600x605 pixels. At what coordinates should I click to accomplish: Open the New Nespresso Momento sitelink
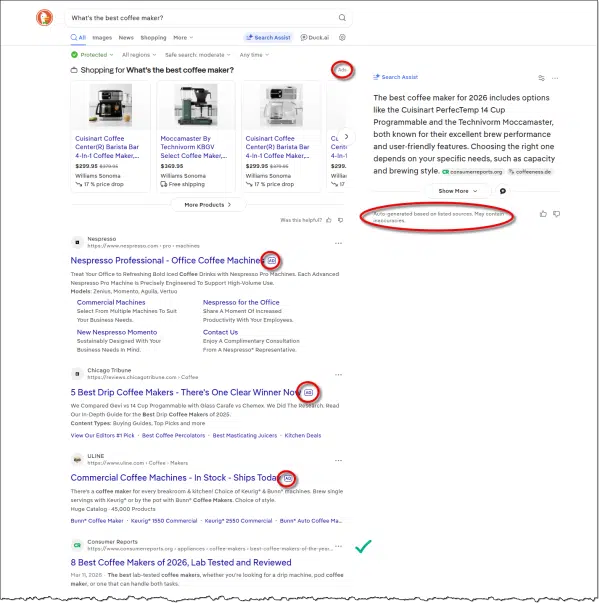[x=117, y=332]
